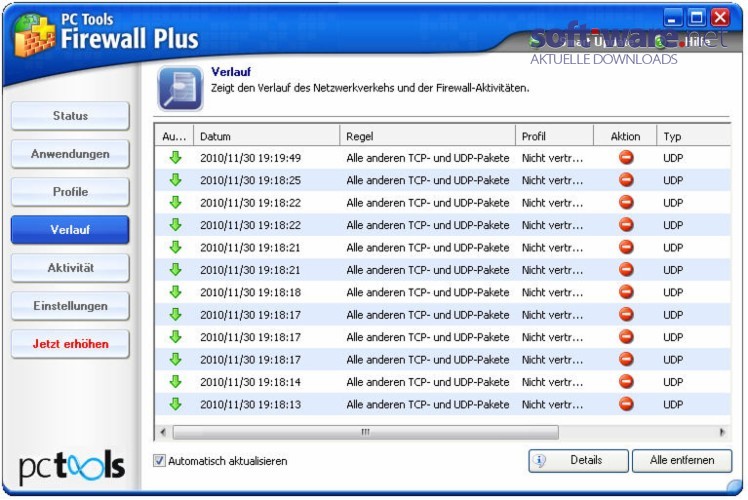Viewport: 748px width, 500px height.
Task: Click red blocked icon in 19:19:49 row
Action: click(626, 157)
